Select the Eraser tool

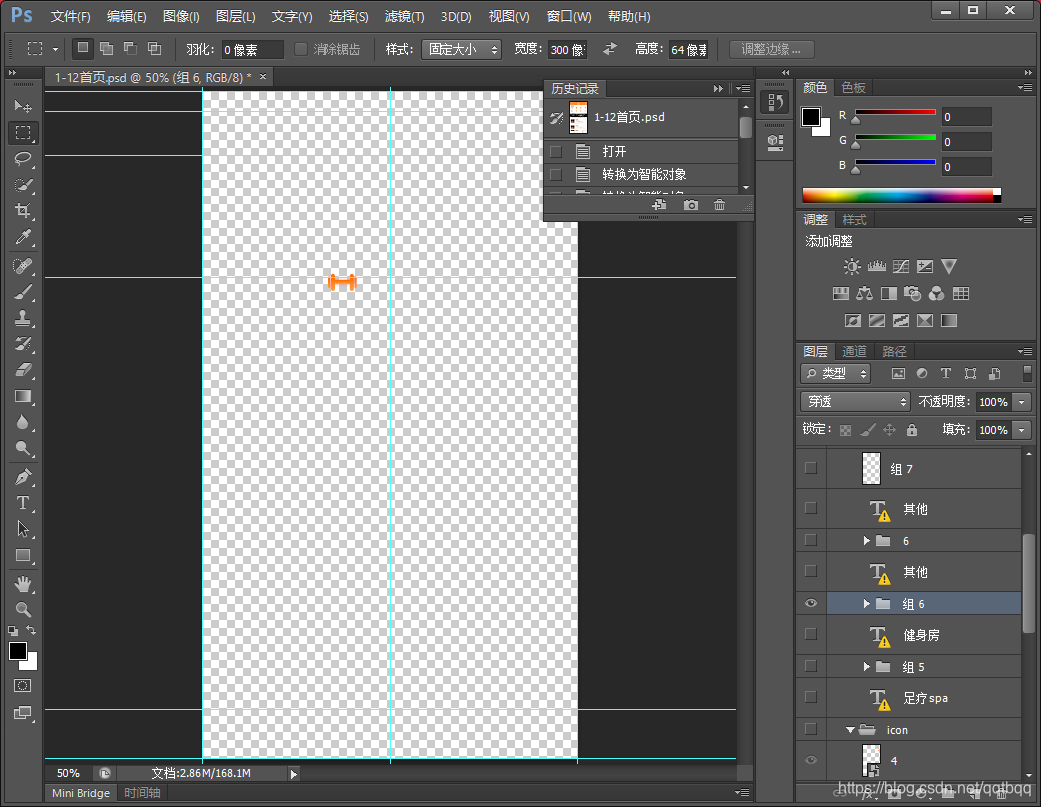click(x=23, y=370)
